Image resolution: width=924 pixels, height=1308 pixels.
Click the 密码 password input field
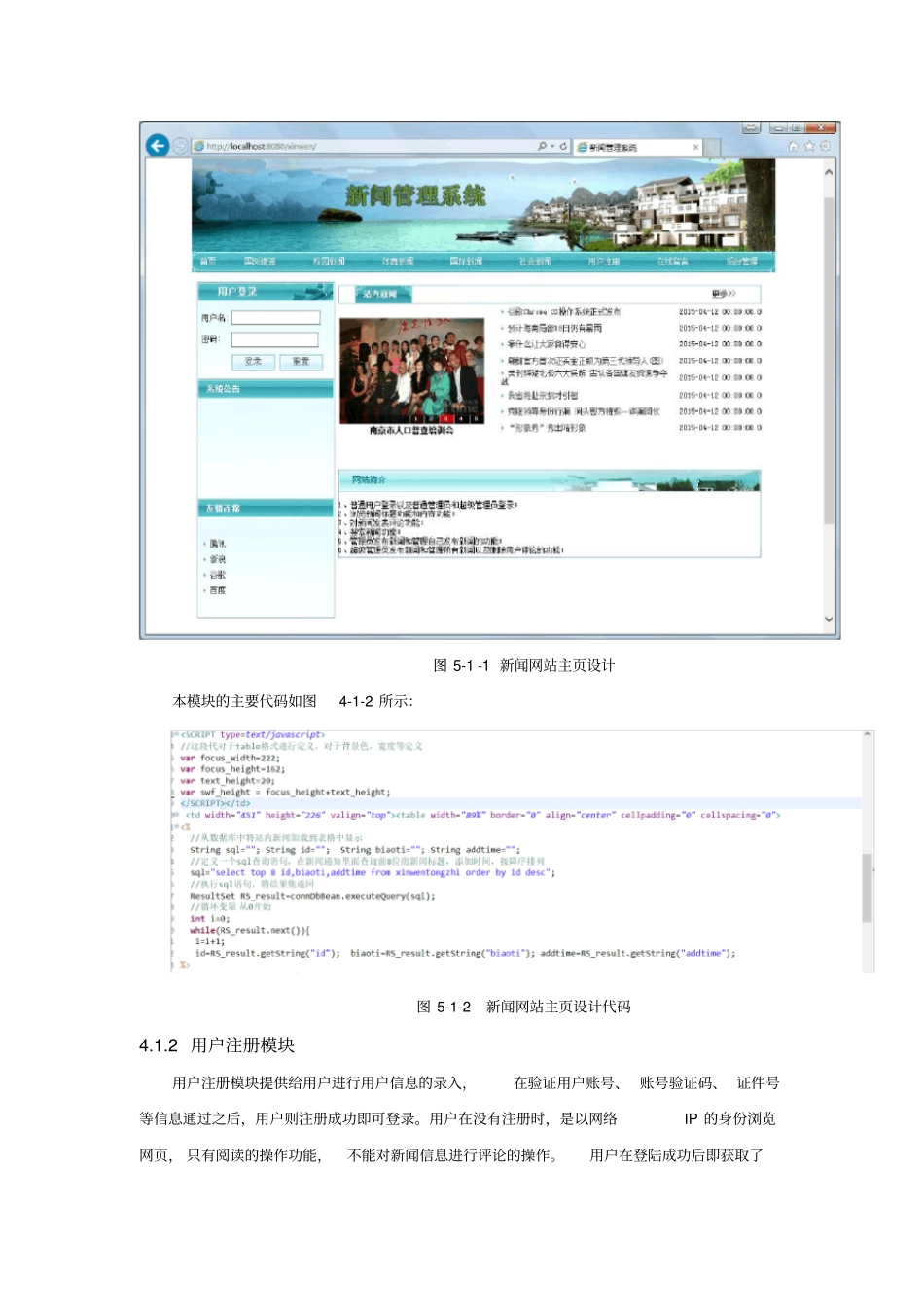click(x=274, y=339)
